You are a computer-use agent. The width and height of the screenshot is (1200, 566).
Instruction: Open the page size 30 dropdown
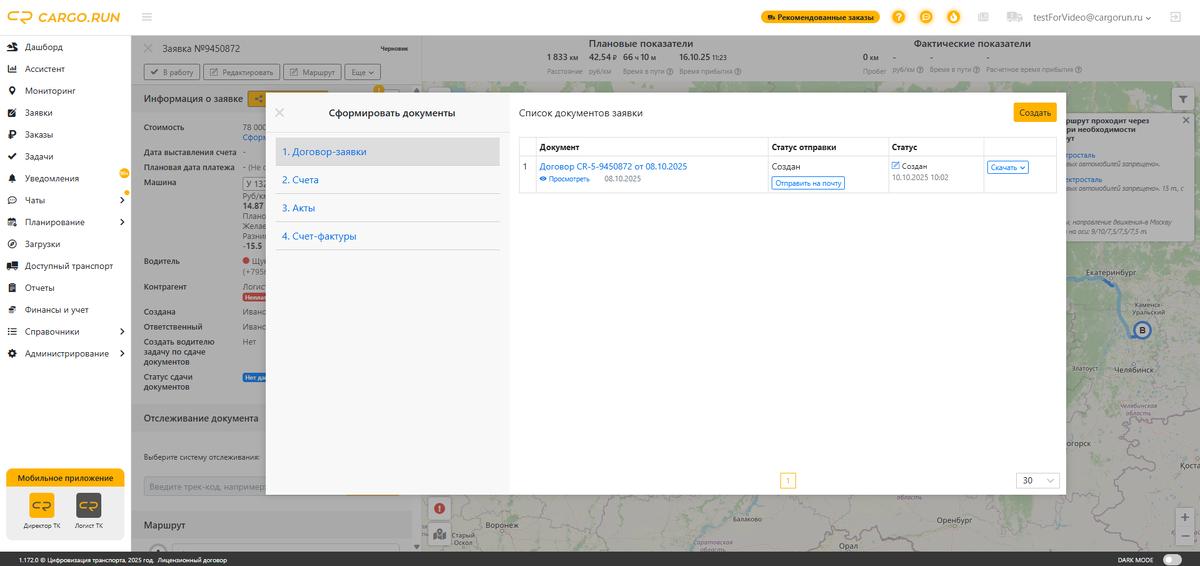pyautogui.click(x=1039, y=481)
